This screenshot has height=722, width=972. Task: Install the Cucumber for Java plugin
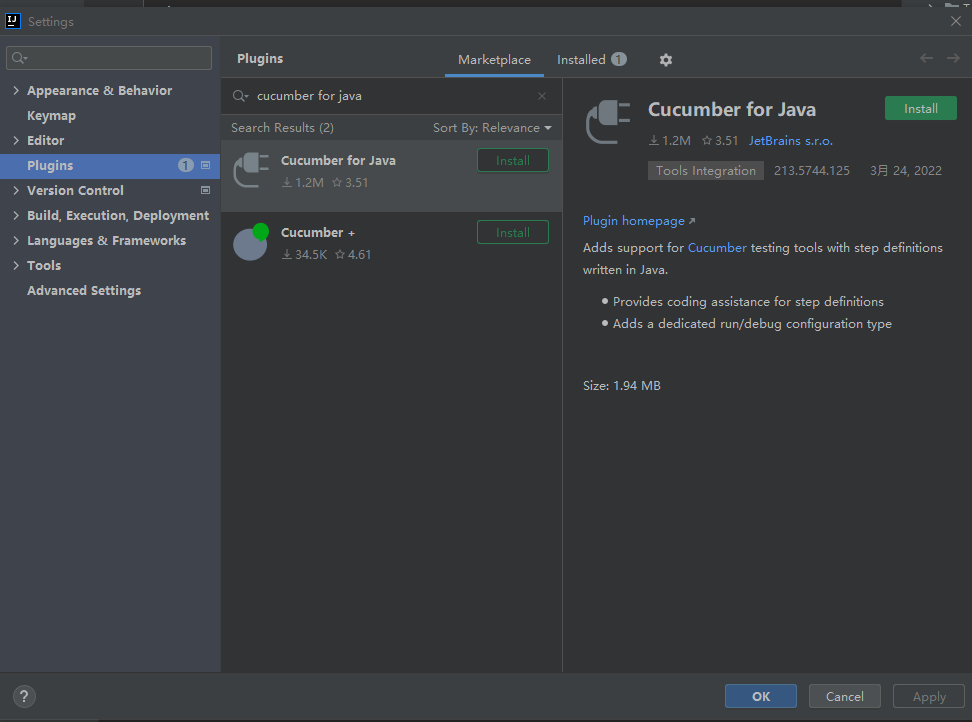click(919, 107)
